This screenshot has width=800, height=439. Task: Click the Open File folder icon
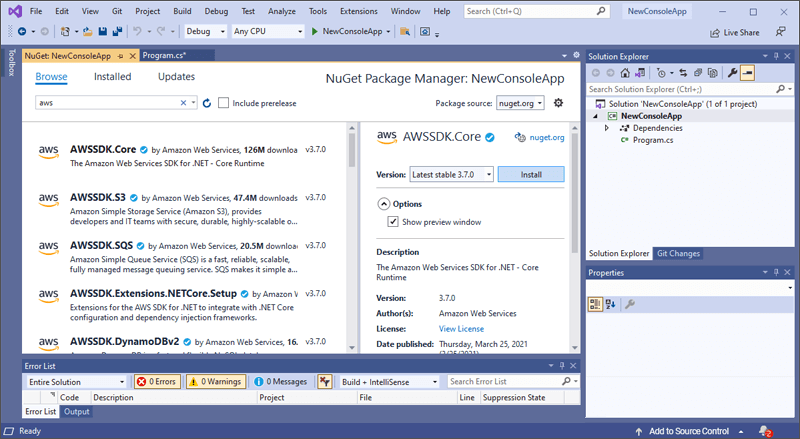[x=88, y=32]
